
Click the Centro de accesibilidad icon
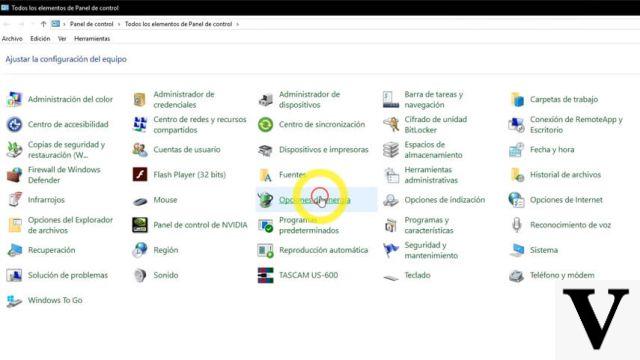pyautogui.click(x=15, y=124)
